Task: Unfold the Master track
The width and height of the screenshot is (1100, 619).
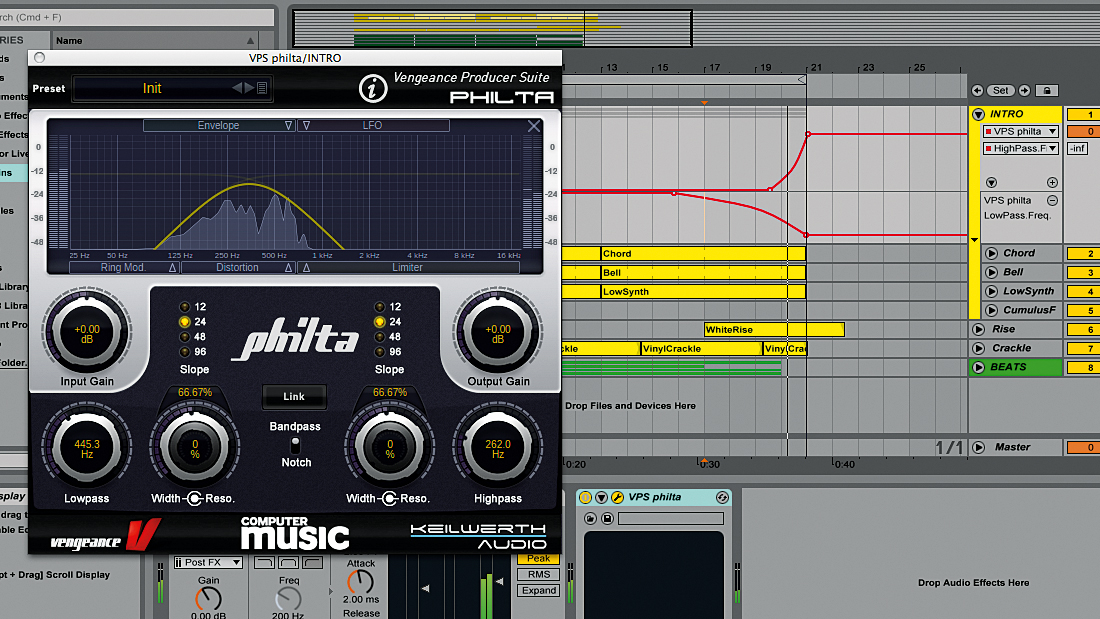Action: (978, 447)
